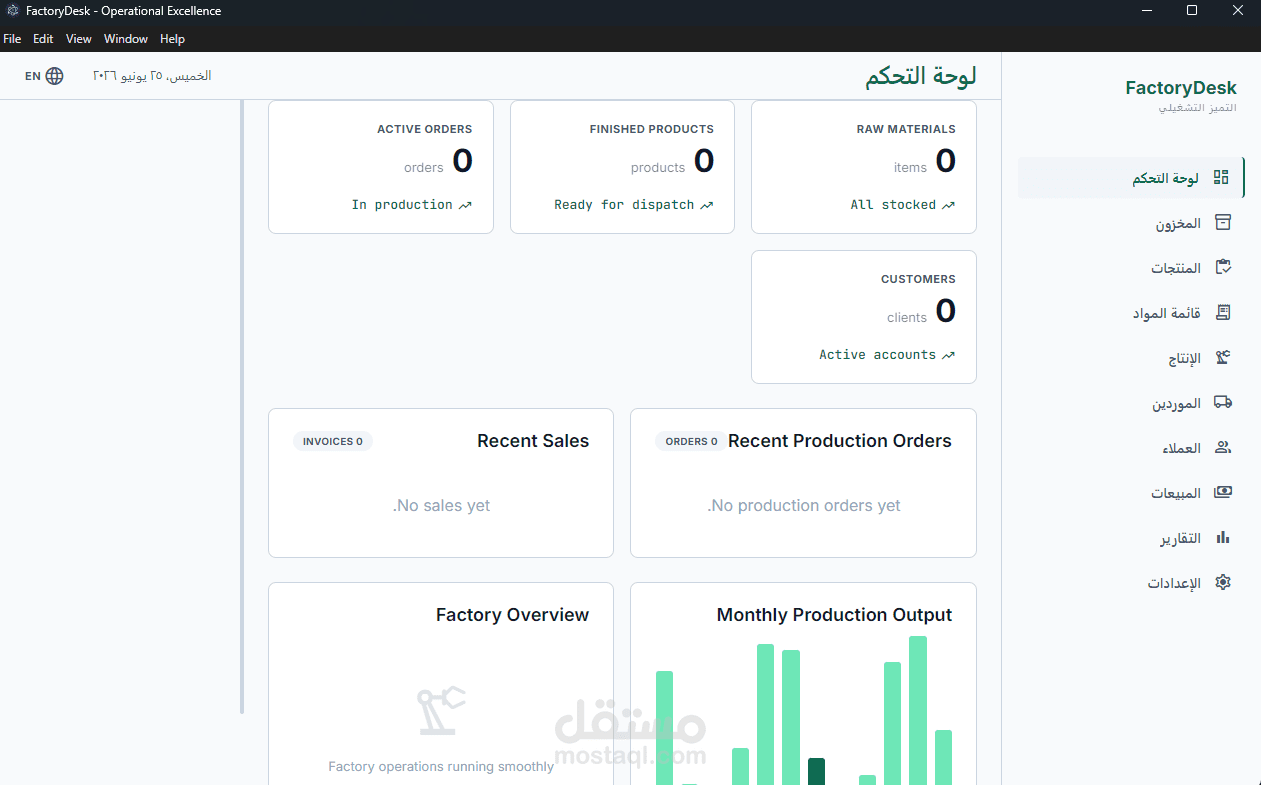This screenshot has width=1261, height=785.
Task: Click the لوحة التحكم page title
Action: coord(921,77)
